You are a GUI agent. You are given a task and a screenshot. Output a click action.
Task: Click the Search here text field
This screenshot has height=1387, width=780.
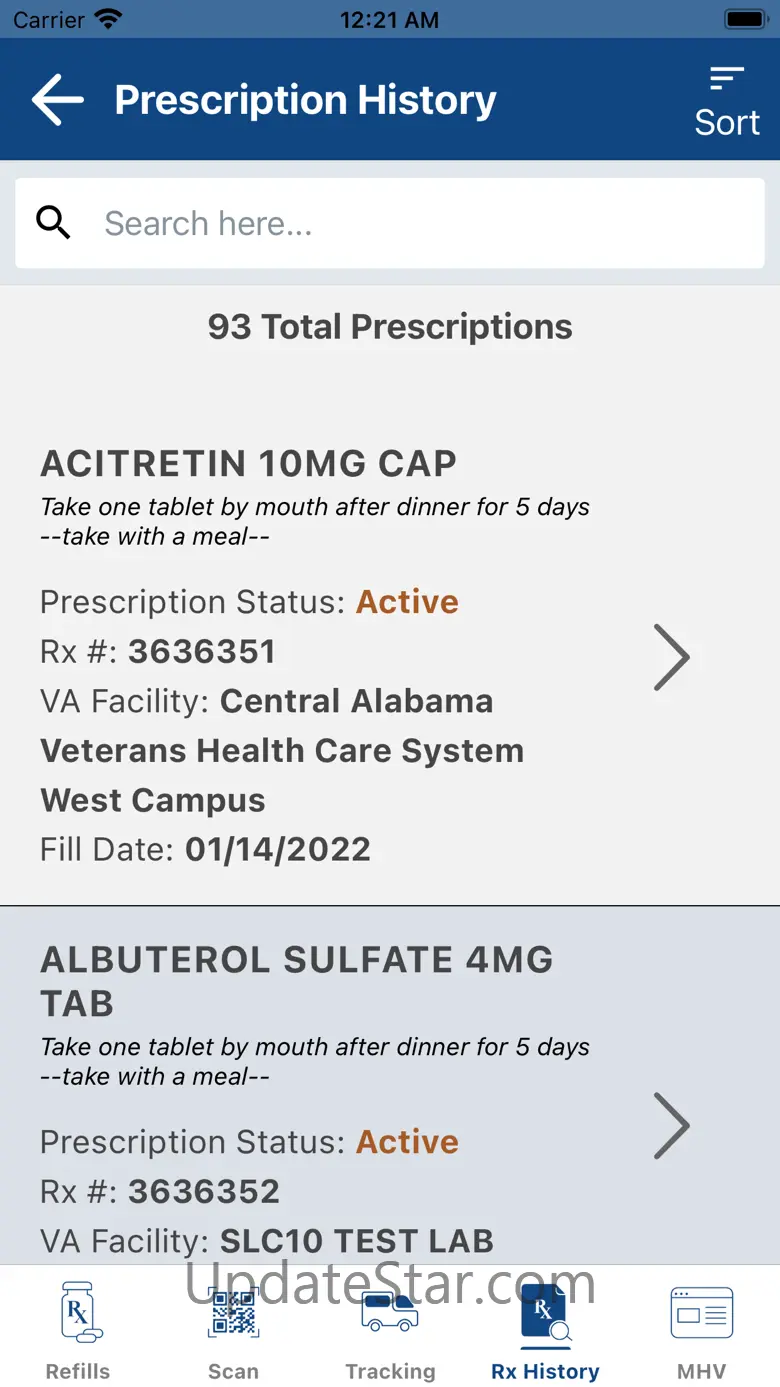[420, 223]
